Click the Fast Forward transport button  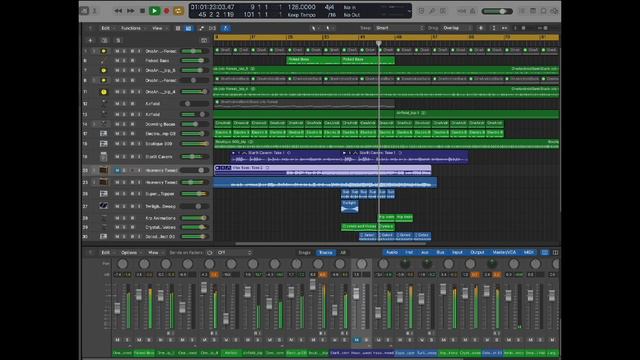pos(131,11)
